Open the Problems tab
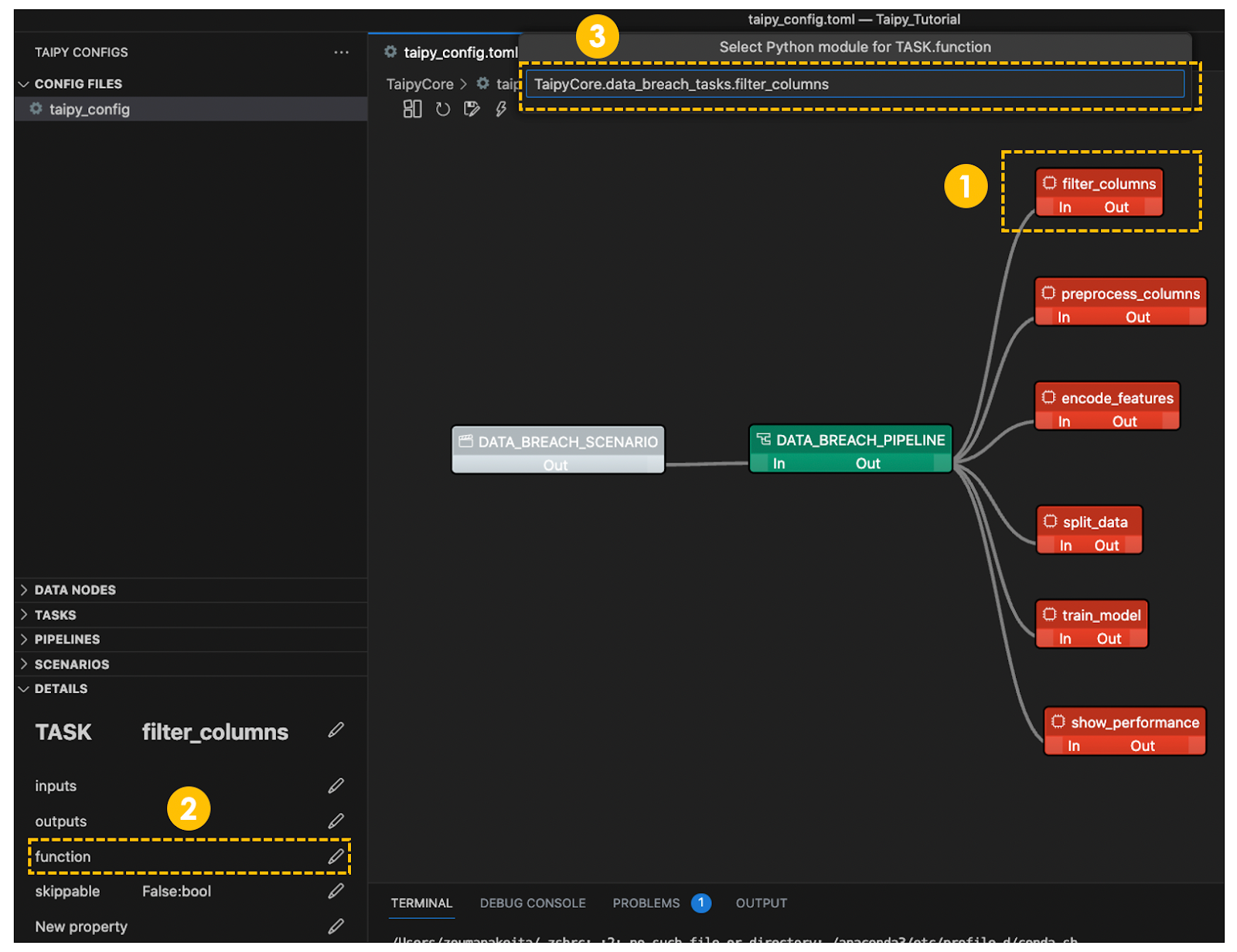The width and height of the screenshot is (1237, 952). click(x=646, y=903)
